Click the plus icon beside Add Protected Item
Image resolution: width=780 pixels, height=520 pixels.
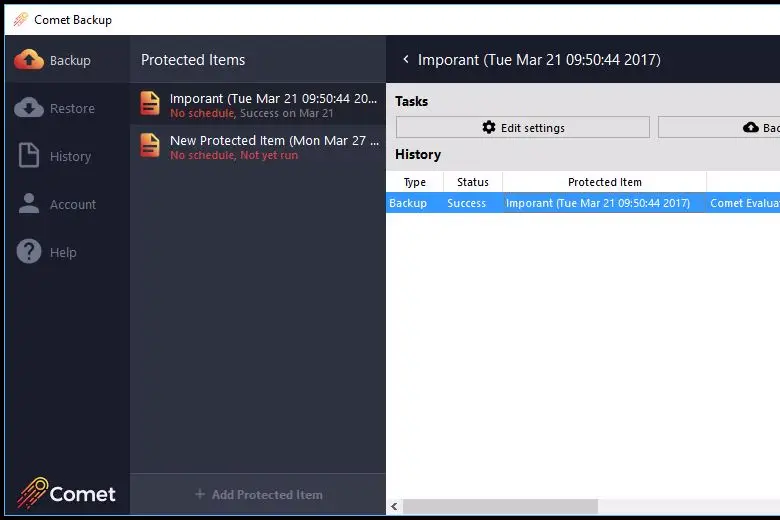(x=200, y=494)
